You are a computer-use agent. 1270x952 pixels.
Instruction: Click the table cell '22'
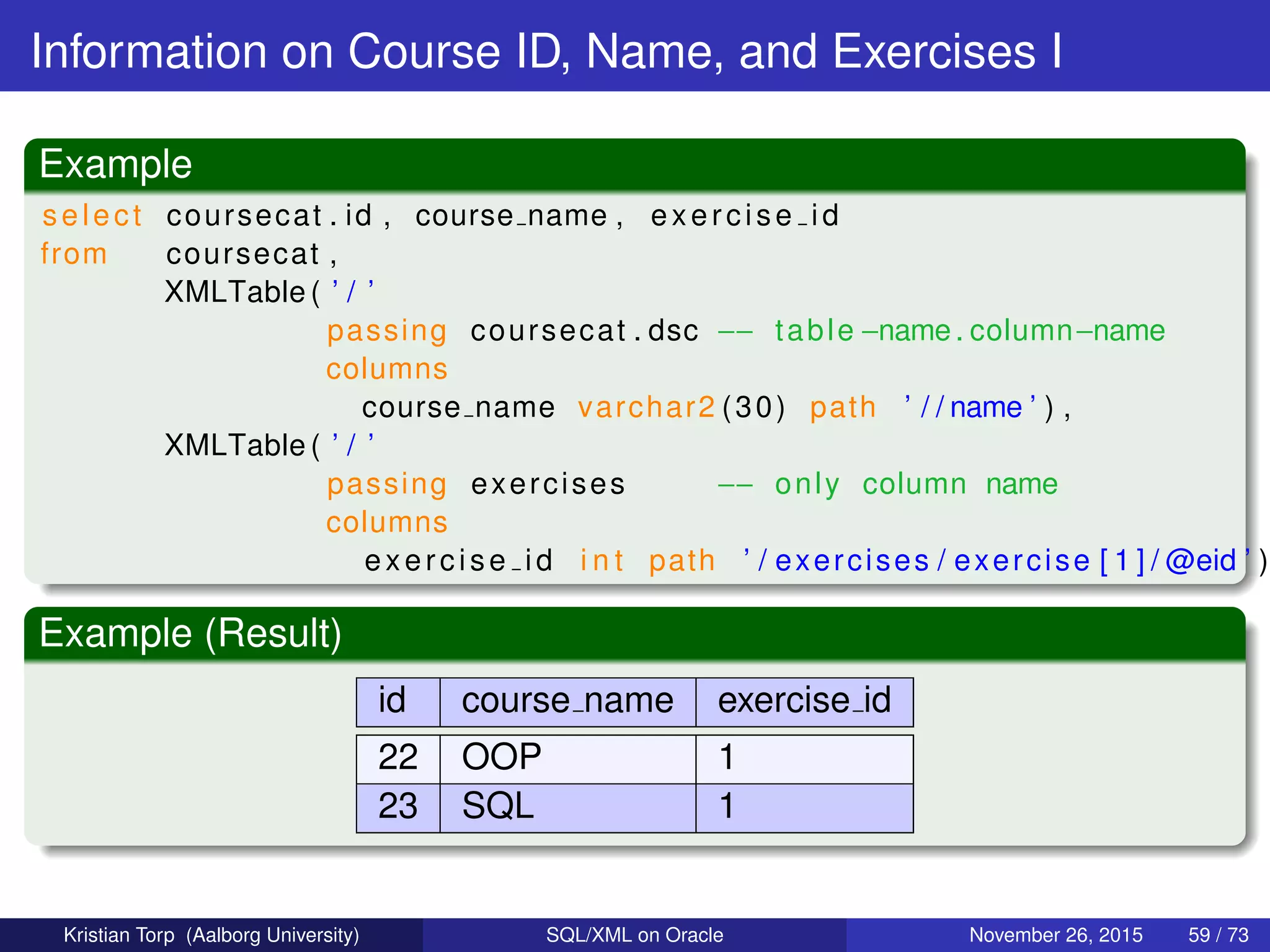coord(398,759)
